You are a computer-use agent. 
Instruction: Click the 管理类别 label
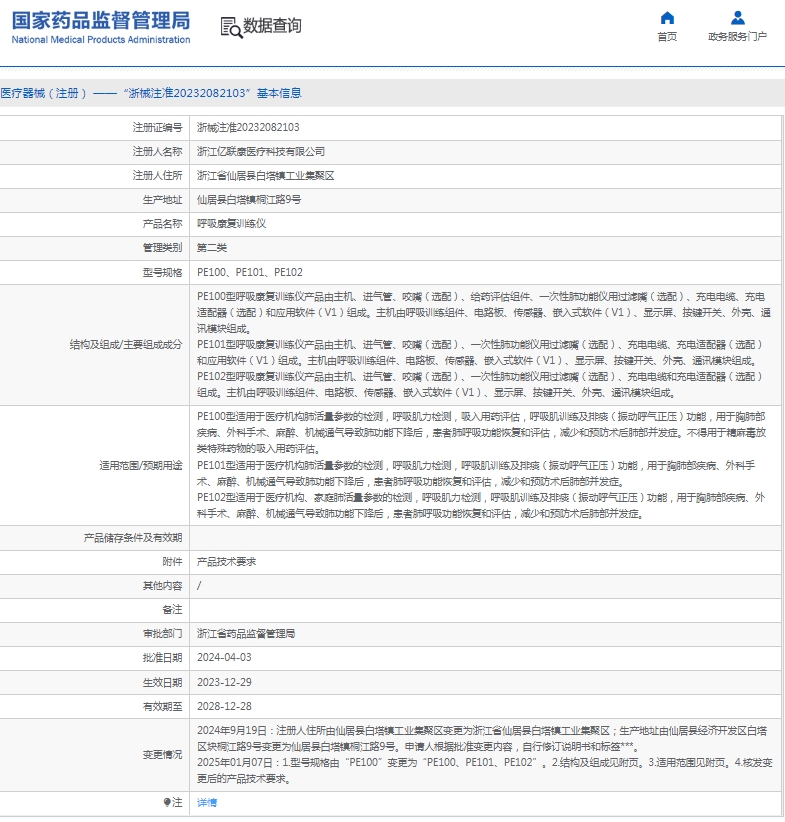point(163,248)
